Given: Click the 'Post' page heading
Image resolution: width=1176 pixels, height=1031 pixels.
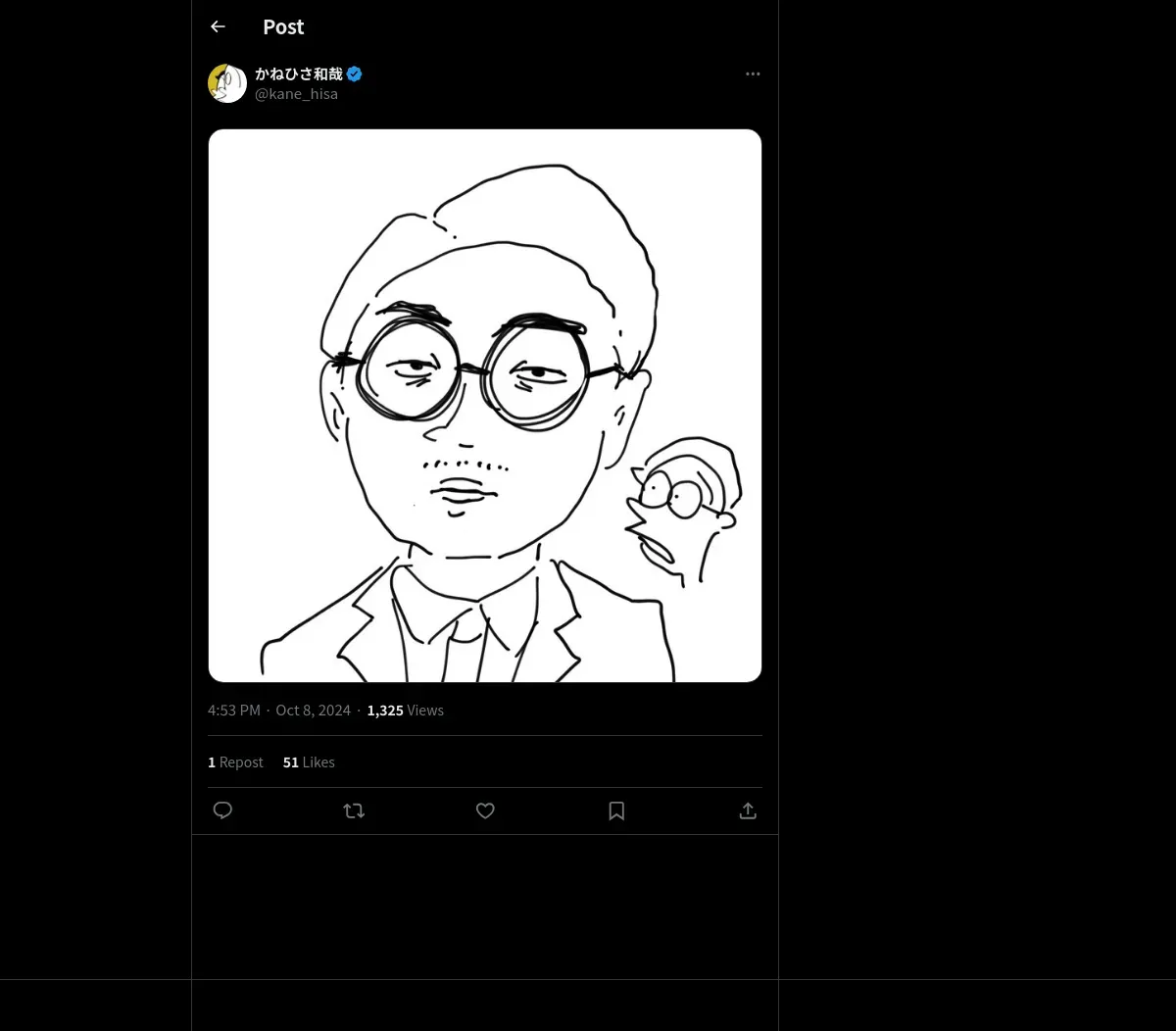Looking at the screenshot, I should pos(283,27).
